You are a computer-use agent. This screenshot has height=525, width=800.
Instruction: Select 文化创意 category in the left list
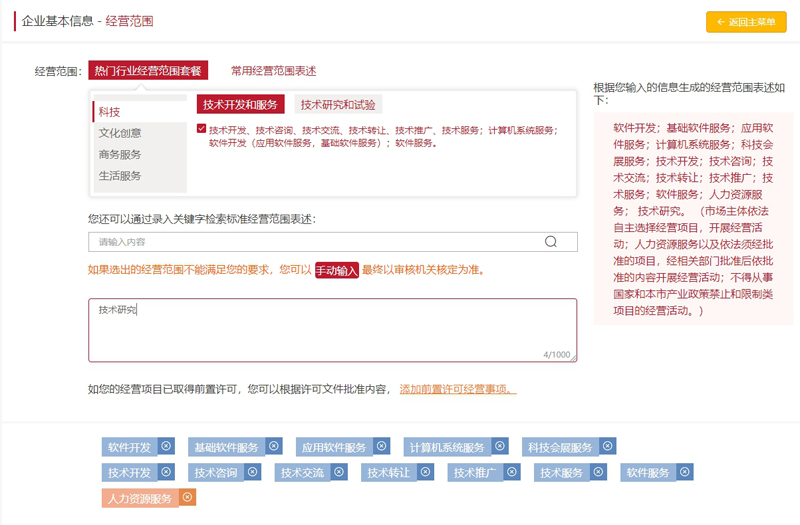pos(120,133)
